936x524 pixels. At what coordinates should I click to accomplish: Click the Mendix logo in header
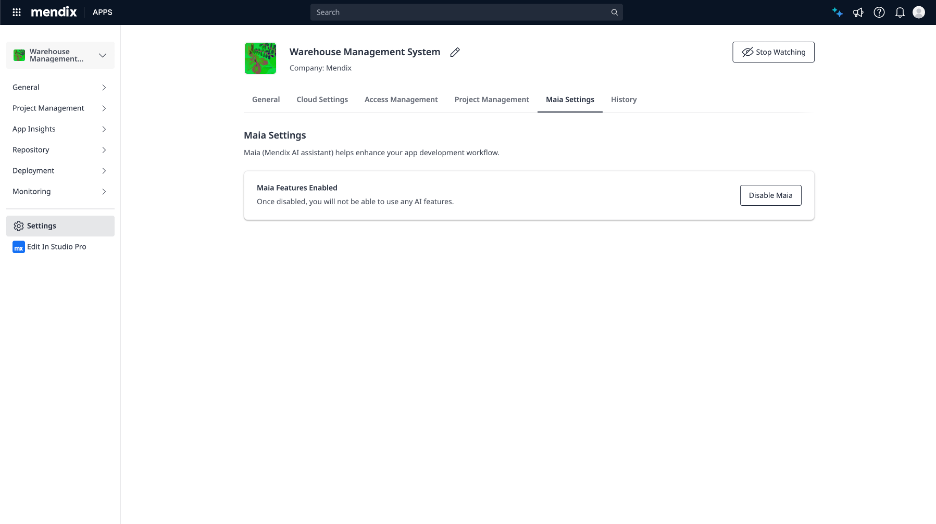coord(53,12)
